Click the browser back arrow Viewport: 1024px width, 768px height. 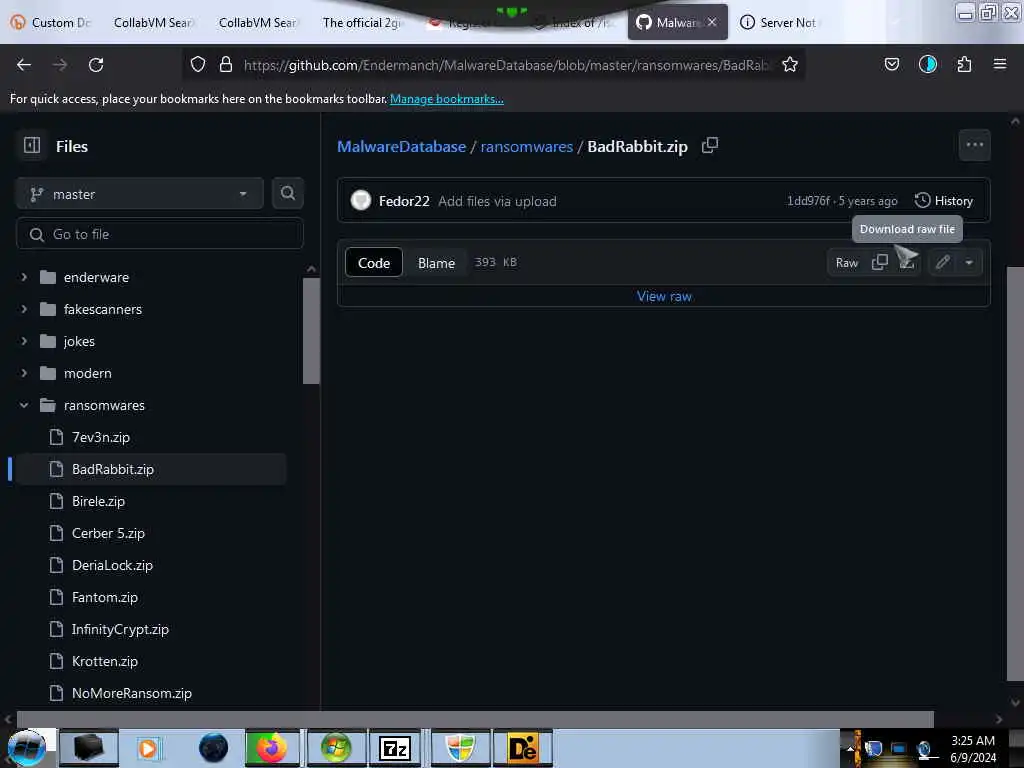24,65
